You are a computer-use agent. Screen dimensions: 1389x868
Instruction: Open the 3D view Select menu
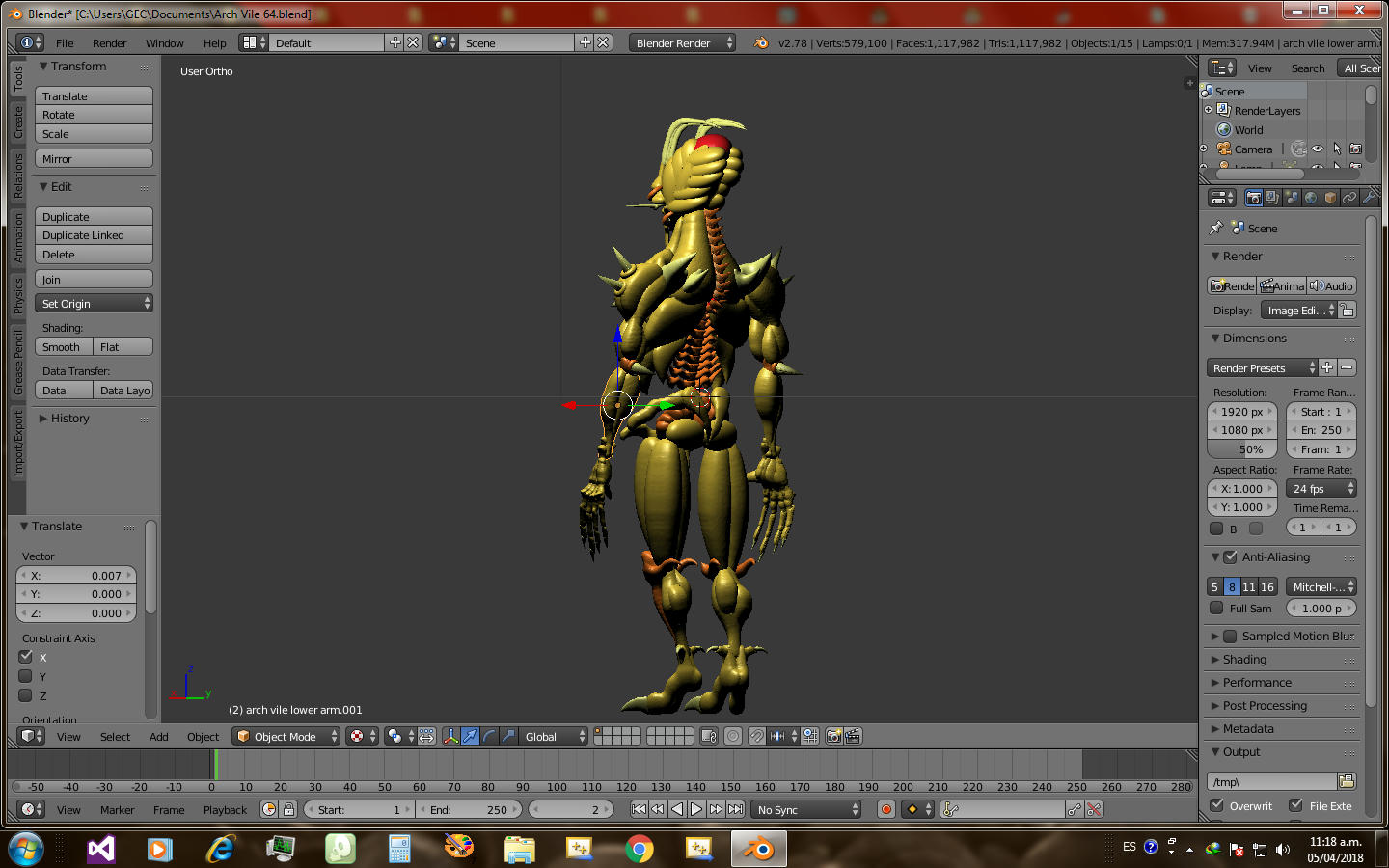(115, 736)
